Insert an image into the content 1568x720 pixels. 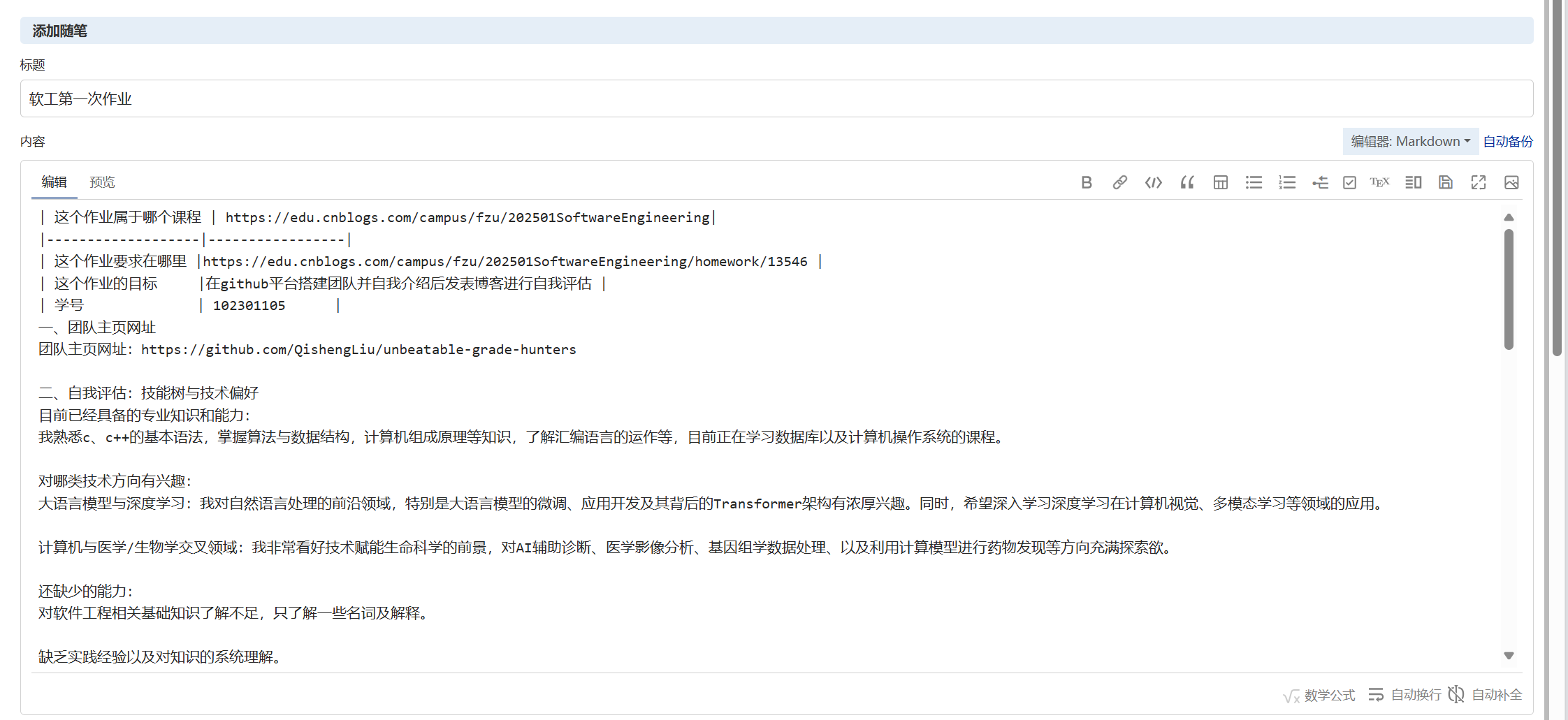click(1512, 182)
